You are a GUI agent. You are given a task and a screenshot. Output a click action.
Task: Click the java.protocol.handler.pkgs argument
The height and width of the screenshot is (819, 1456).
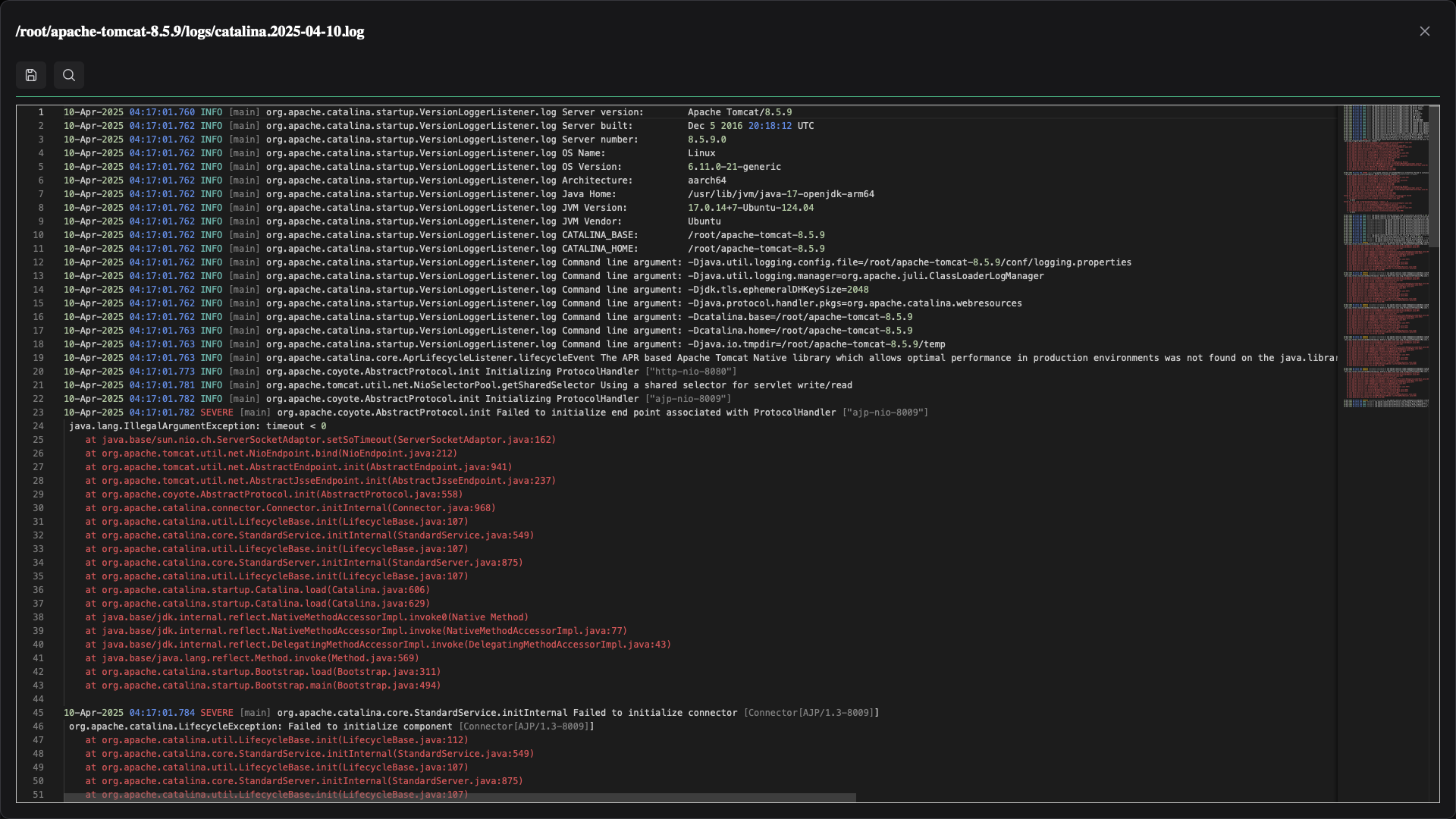(855, 303)
